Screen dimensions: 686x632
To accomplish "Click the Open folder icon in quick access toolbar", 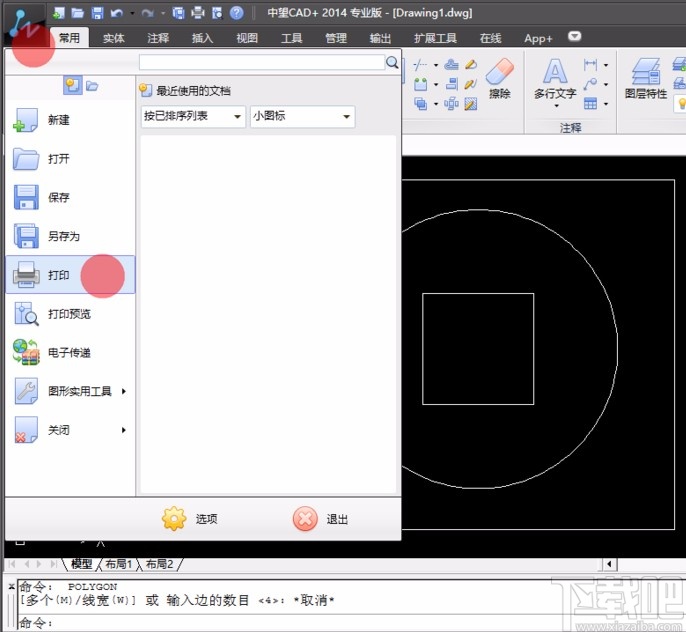I will [77, 13].
